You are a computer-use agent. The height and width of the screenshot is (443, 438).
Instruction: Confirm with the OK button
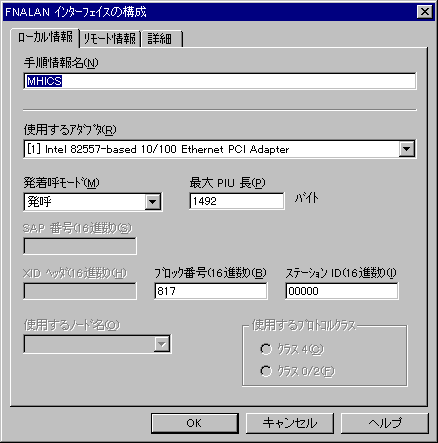point(195,423)
